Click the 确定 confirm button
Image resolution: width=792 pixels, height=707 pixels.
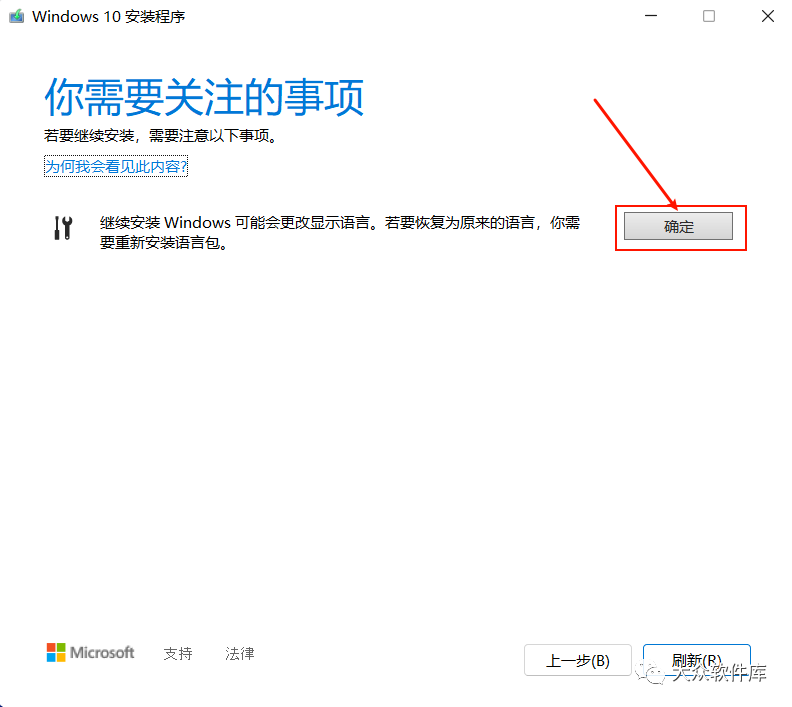click(x=678, y=226)
